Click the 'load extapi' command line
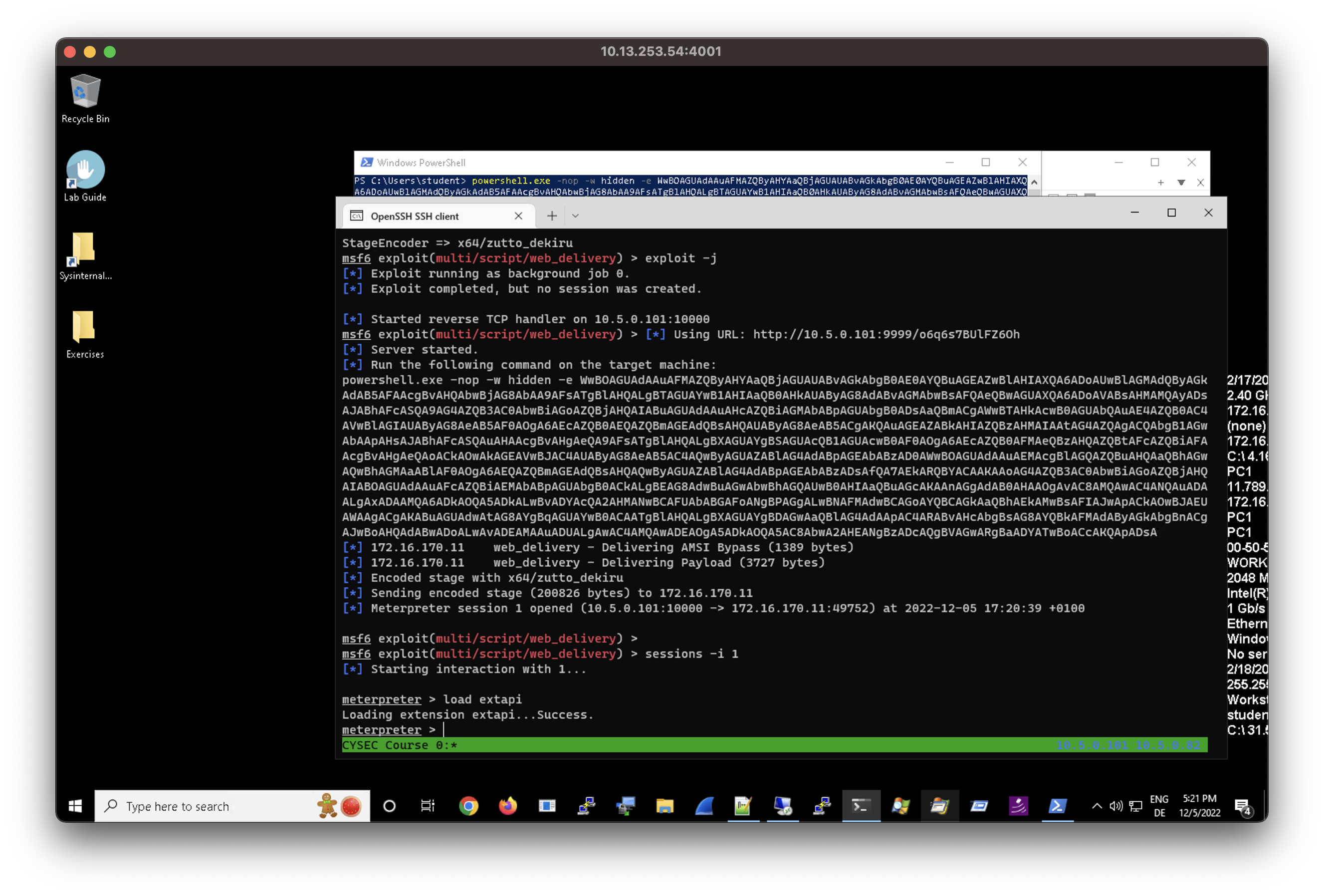Image resolution: width=1324 pixels, height=896 pixels. tap(431, 699)
